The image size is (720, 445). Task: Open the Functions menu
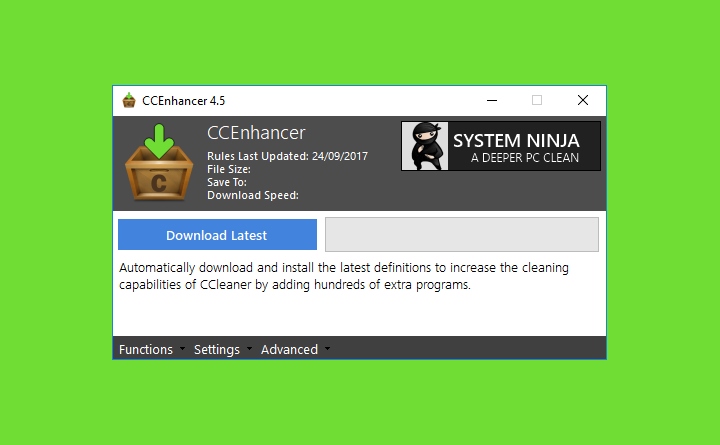(x=146, y=349)
